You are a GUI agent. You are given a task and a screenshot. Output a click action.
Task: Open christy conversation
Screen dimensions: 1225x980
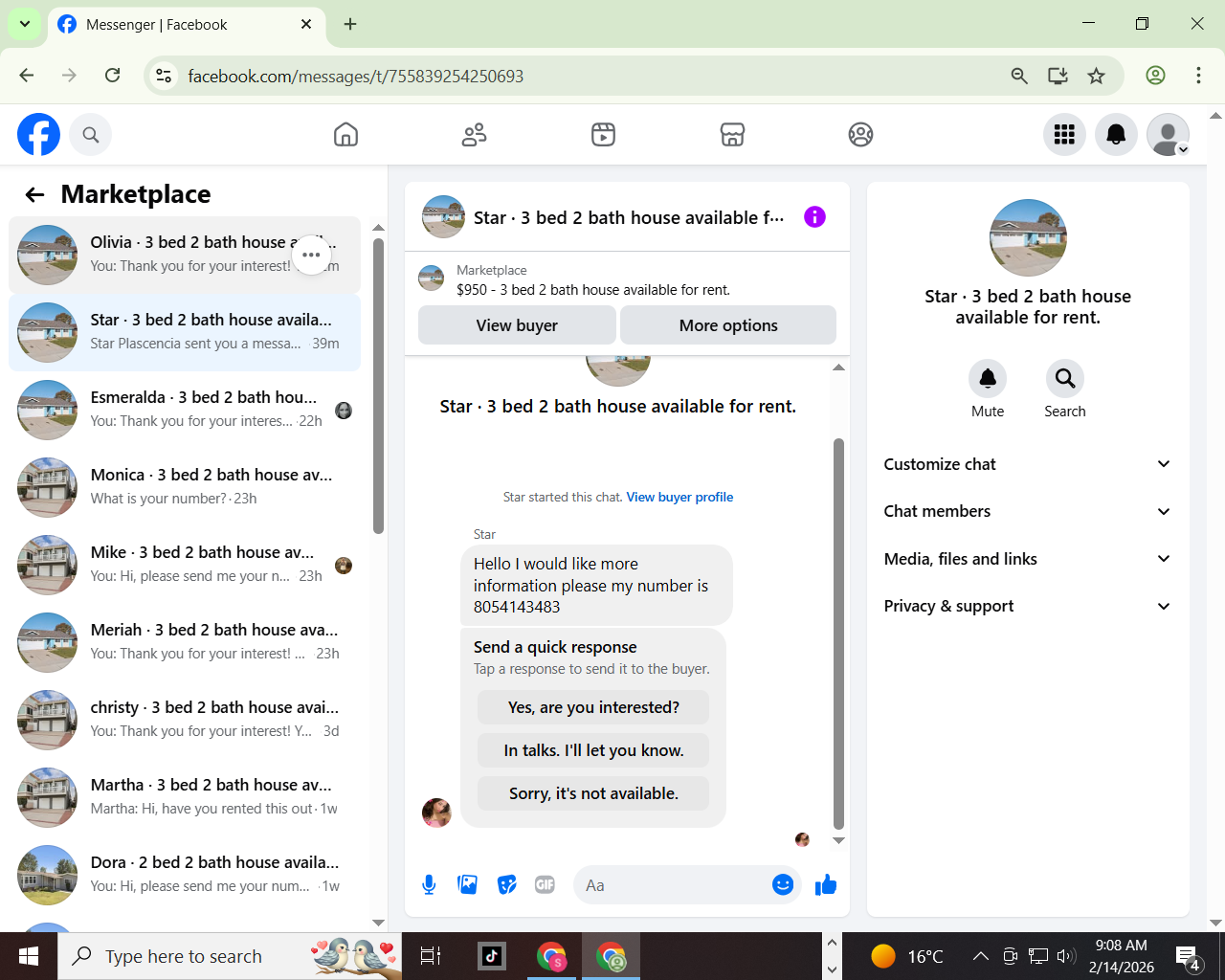coord(185,720)
